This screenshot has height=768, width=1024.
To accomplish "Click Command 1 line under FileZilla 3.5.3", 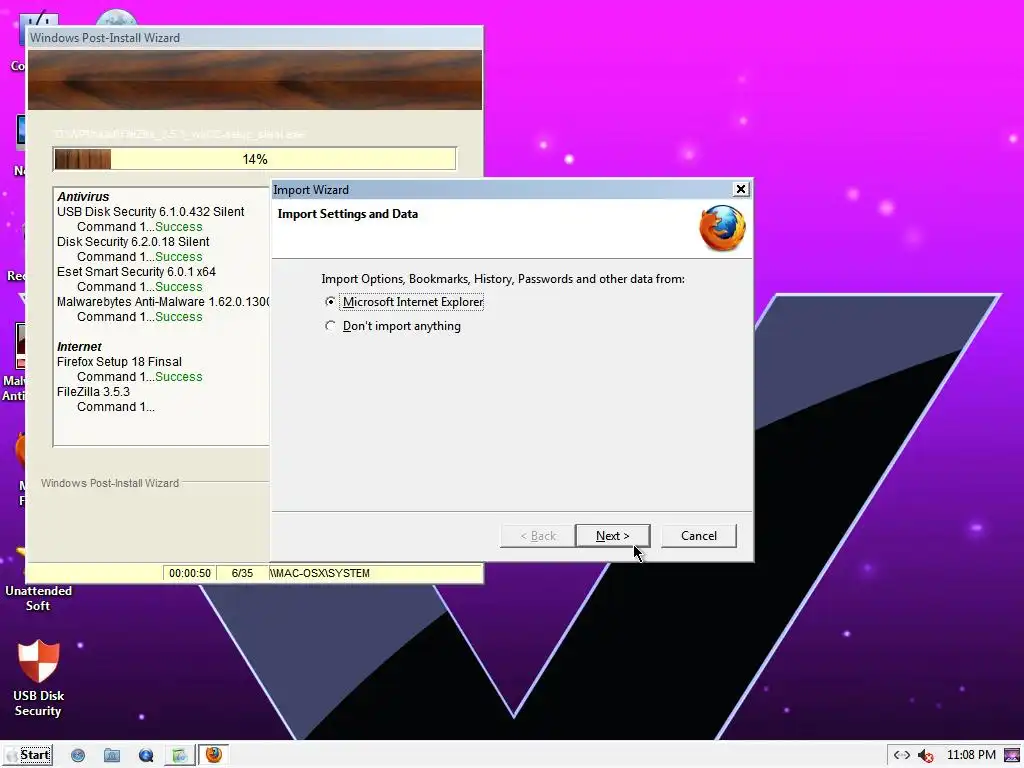I will [116, 407].
